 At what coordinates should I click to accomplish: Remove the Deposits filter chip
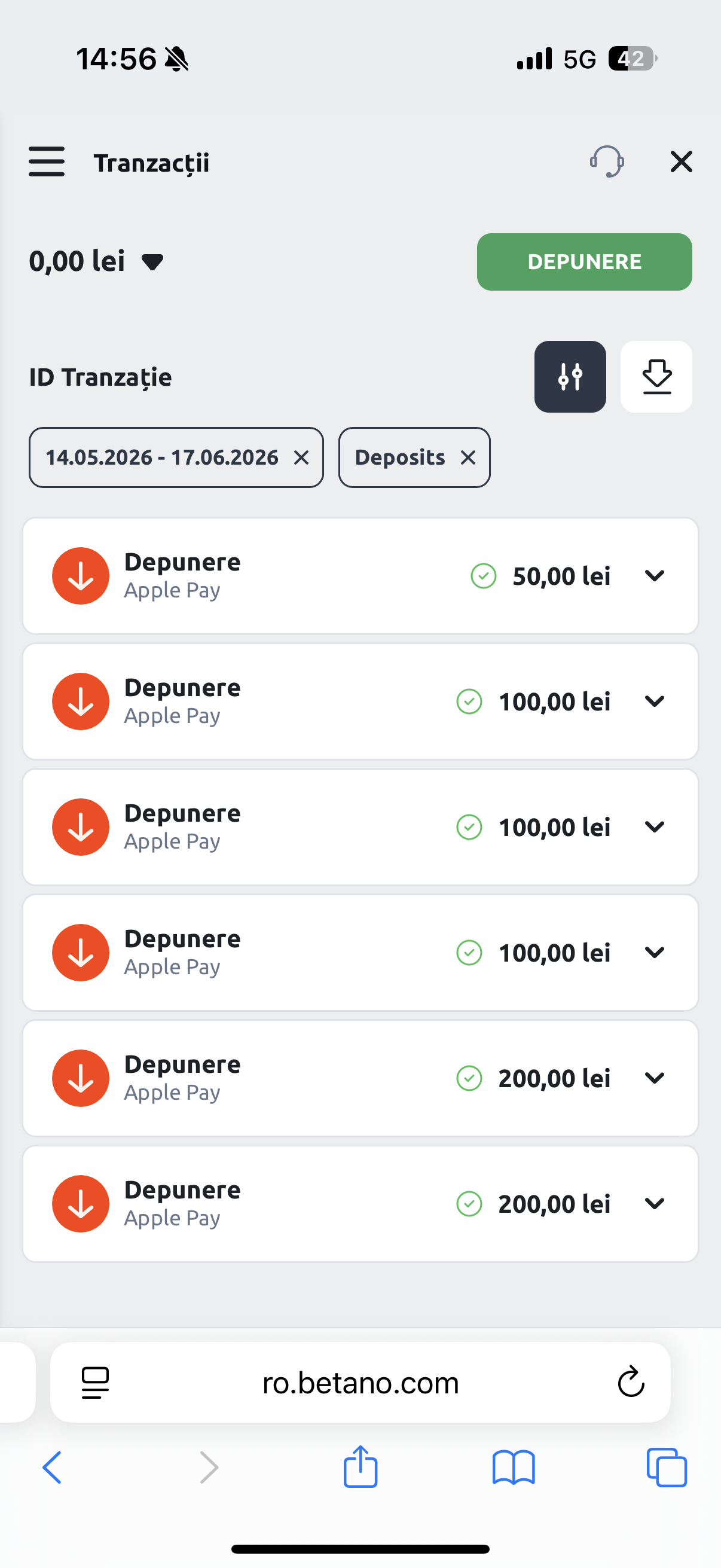click(x=468, y=457)
